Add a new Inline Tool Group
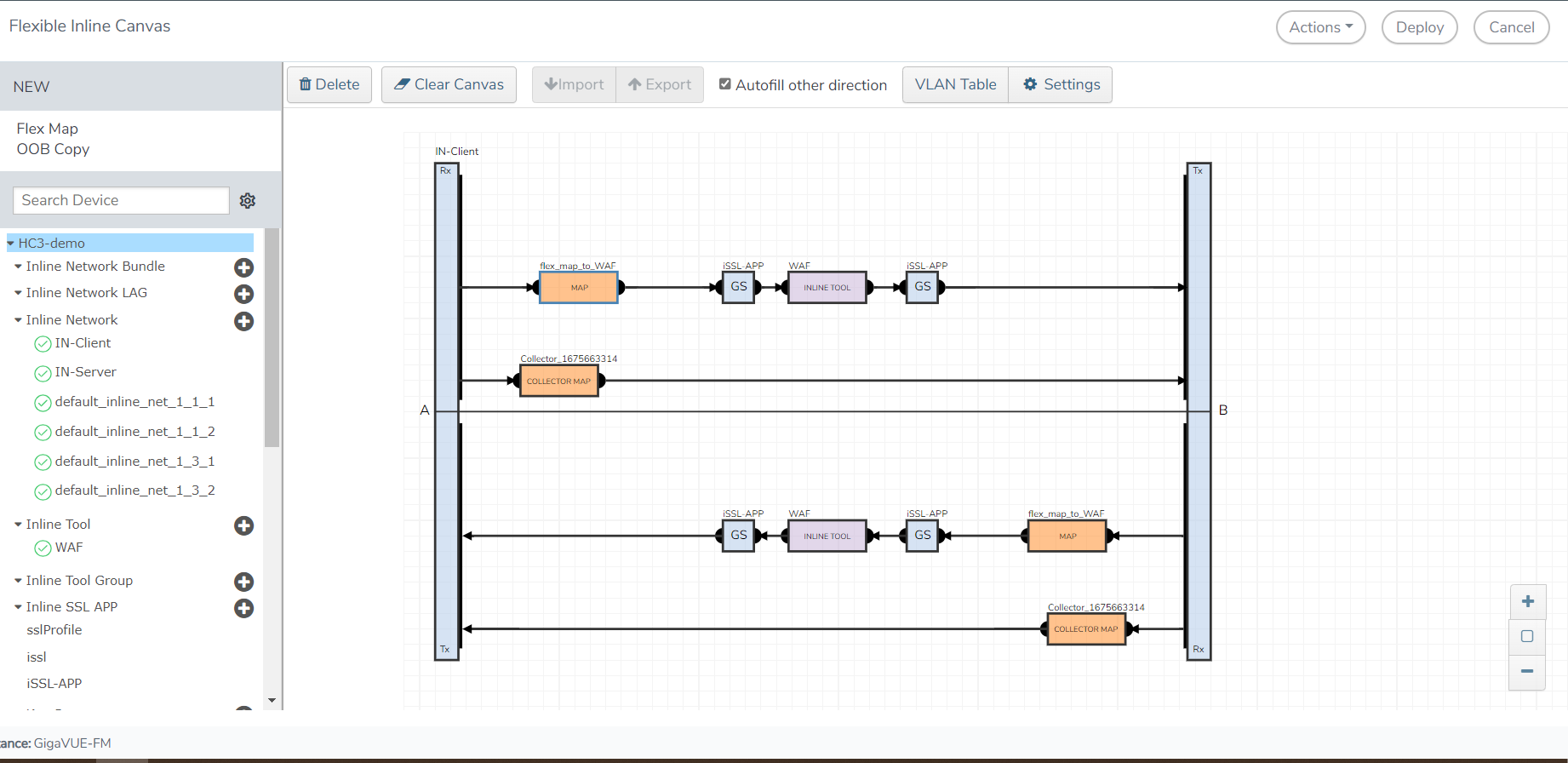The image size is (1568, 763). (x=244, y=582)
